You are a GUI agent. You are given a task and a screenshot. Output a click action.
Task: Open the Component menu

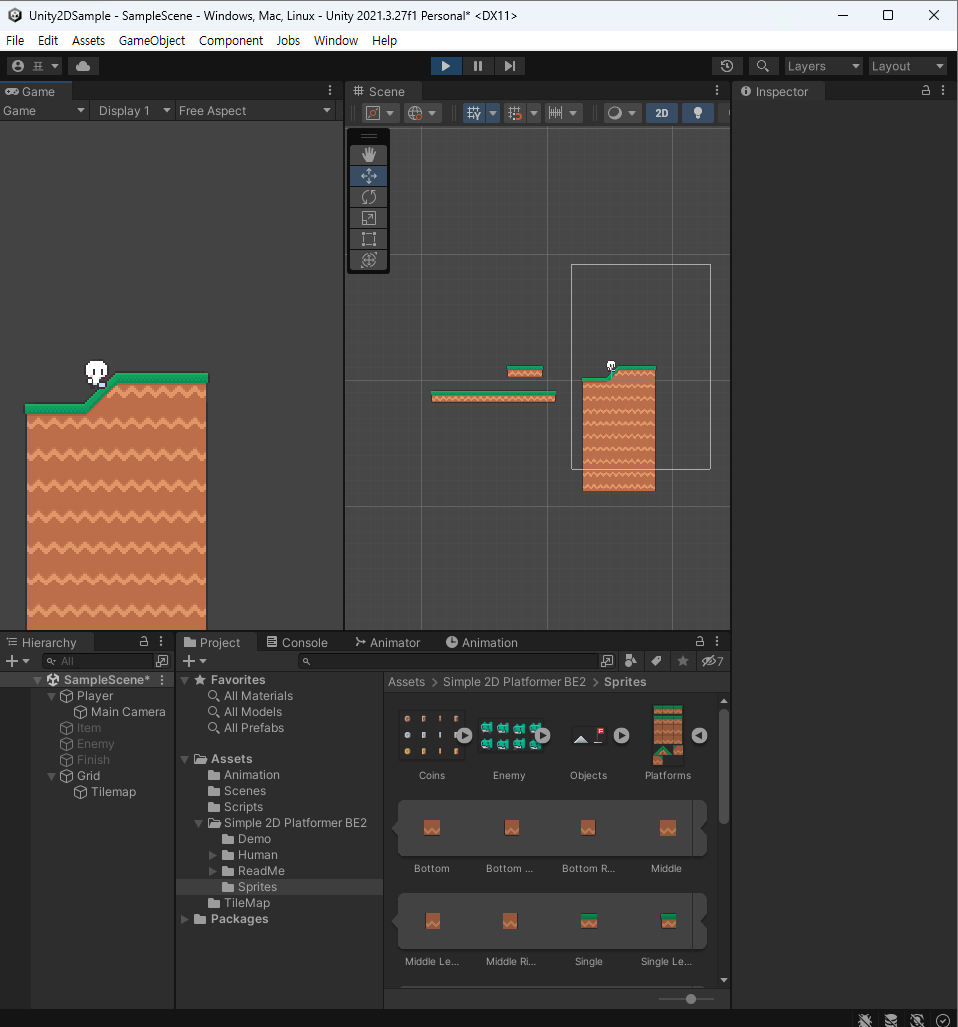(x=231, y=41)
